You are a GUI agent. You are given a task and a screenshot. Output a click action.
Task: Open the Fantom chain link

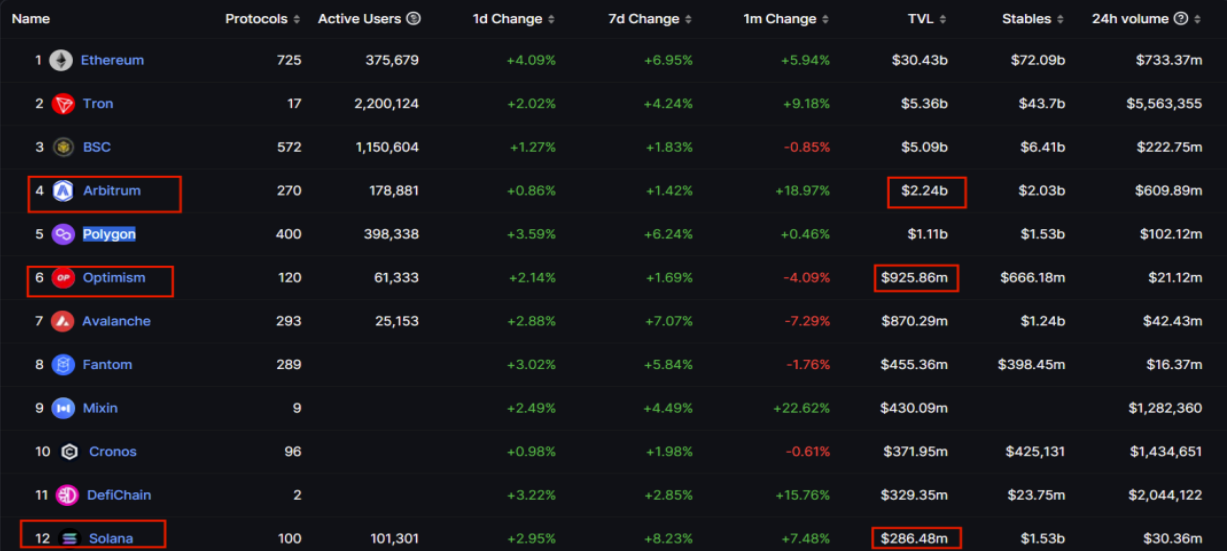click(108, 365)
